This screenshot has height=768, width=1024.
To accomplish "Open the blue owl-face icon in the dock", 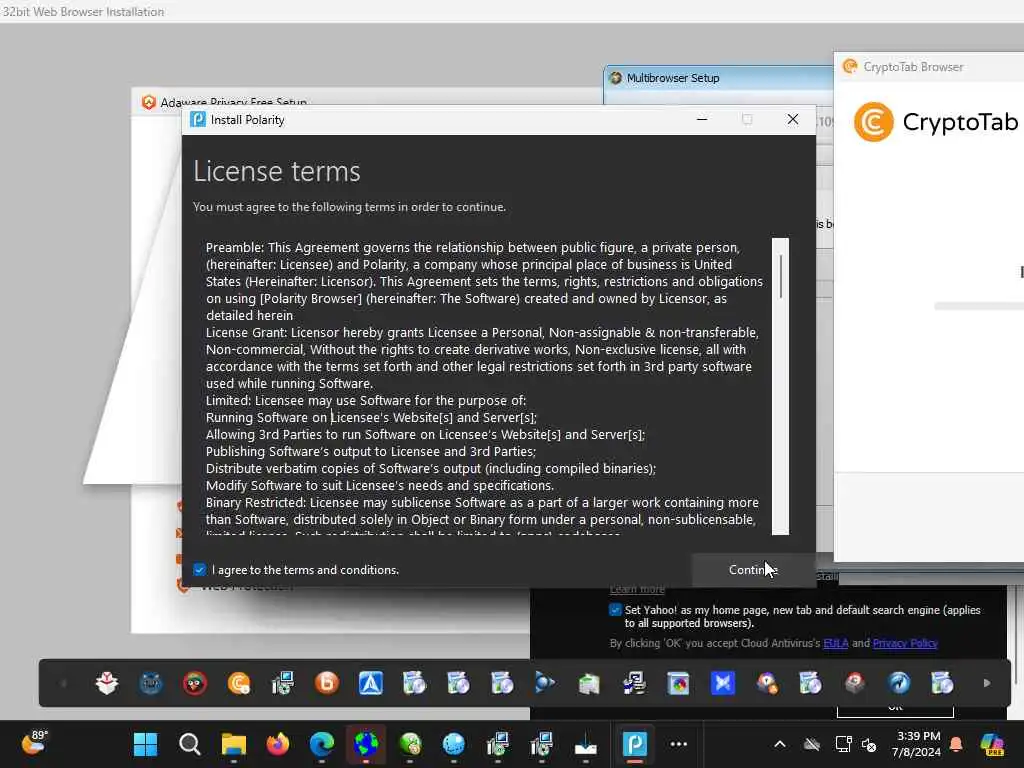I will pos(151,683).
